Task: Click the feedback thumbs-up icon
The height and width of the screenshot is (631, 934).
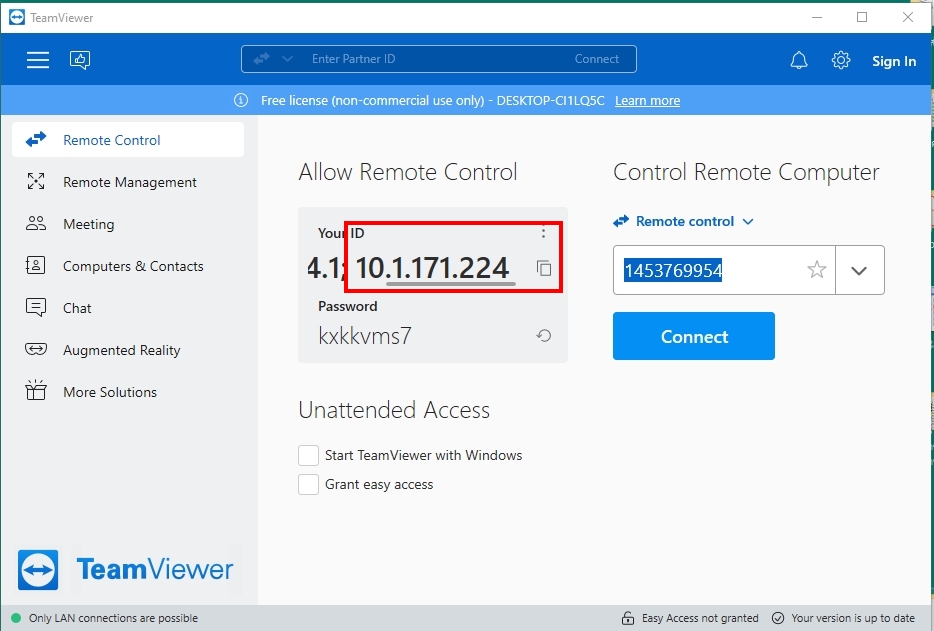Action: [80, 60]
